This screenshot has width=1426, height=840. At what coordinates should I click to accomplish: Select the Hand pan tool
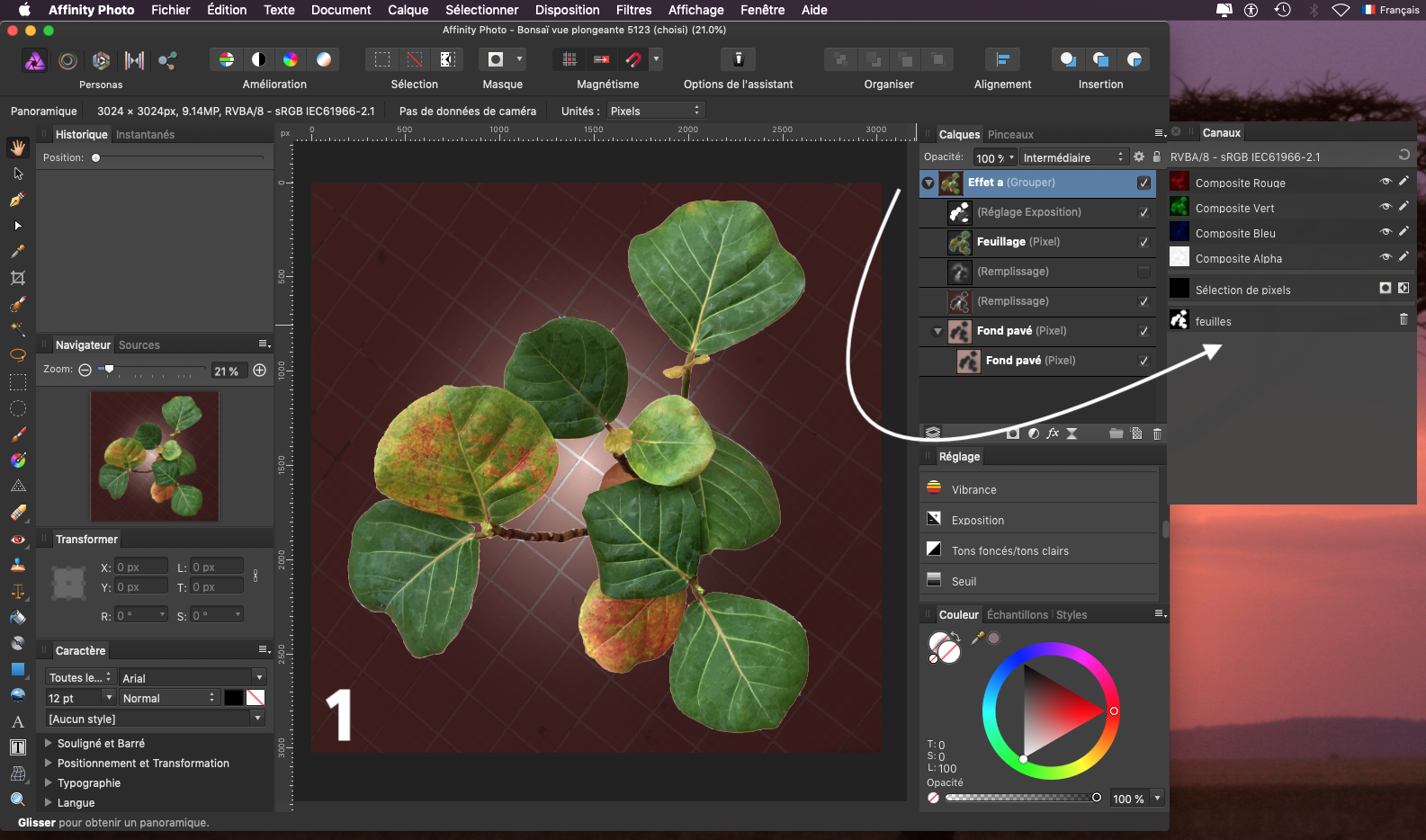point(17,147)
